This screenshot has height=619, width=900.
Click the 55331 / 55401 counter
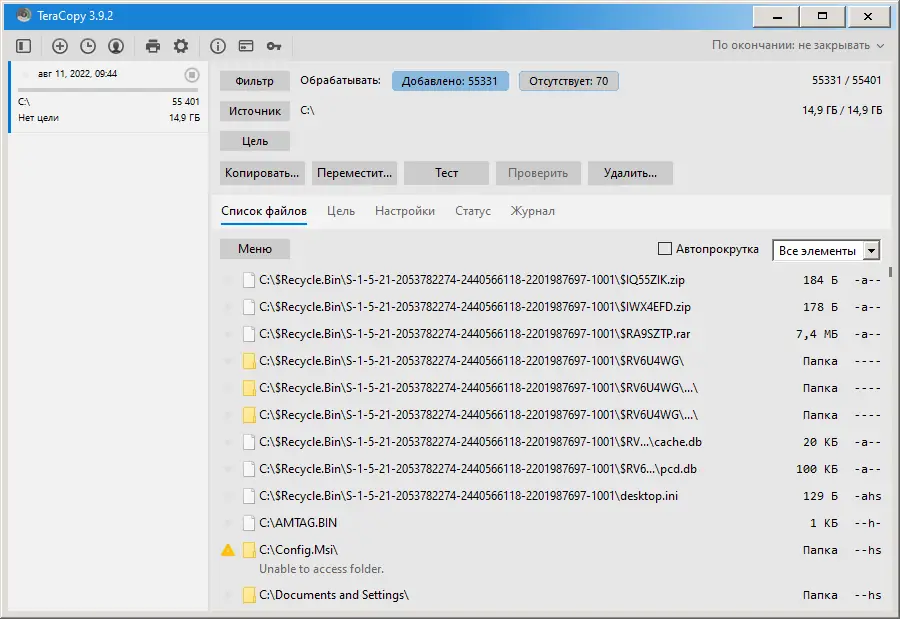pyautogui.click(x=846, y=80)
